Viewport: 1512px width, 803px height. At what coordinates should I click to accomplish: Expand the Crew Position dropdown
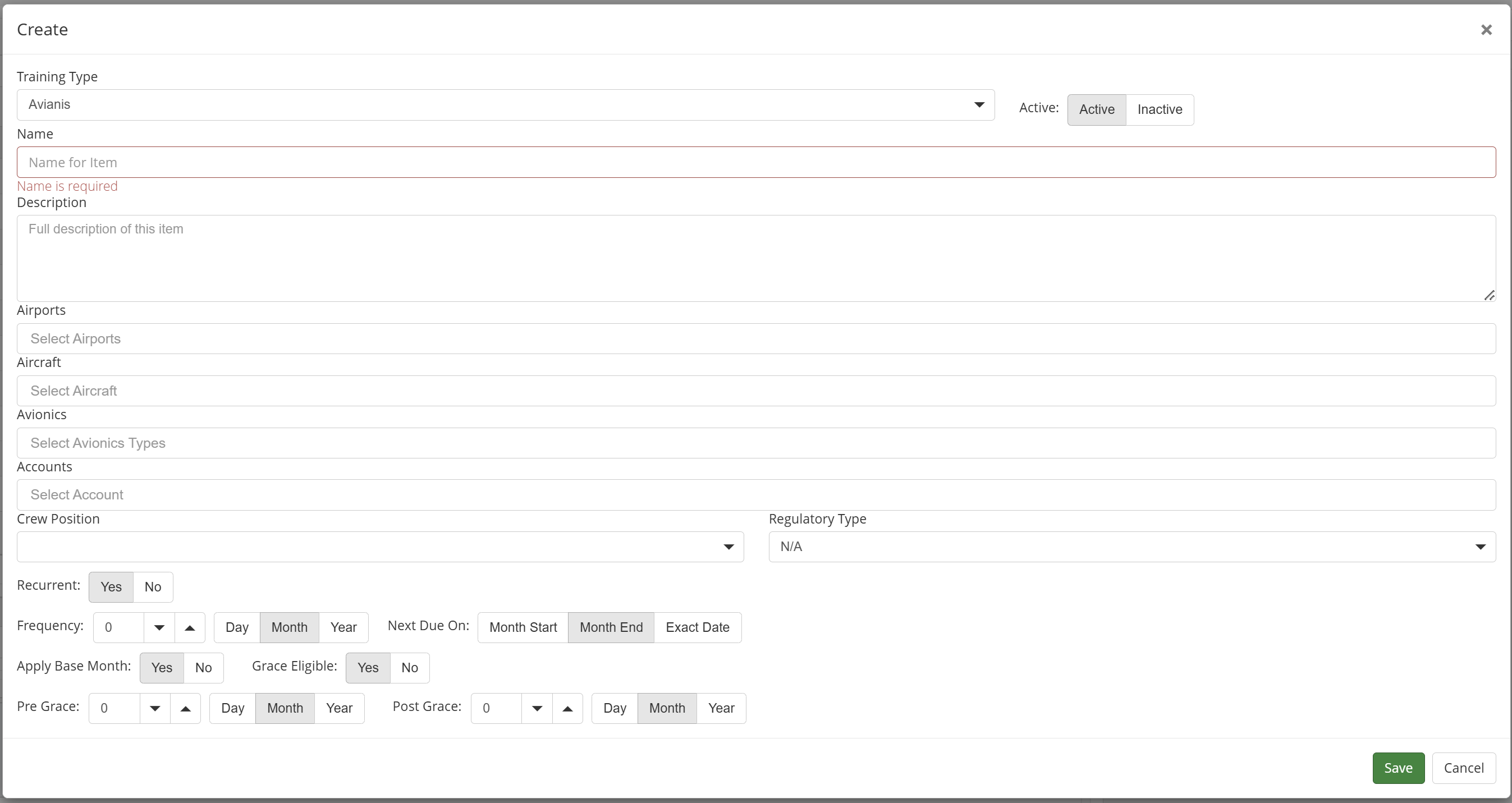pyautogui.click(x=381, y=547)
